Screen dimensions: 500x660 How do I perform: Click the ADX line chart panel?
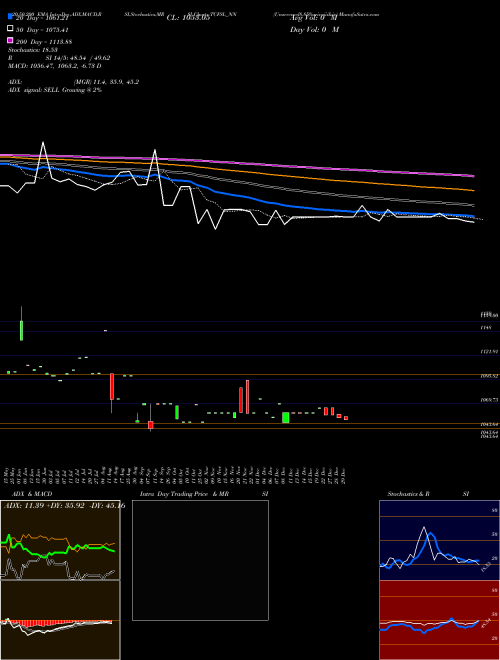point(60,540)
